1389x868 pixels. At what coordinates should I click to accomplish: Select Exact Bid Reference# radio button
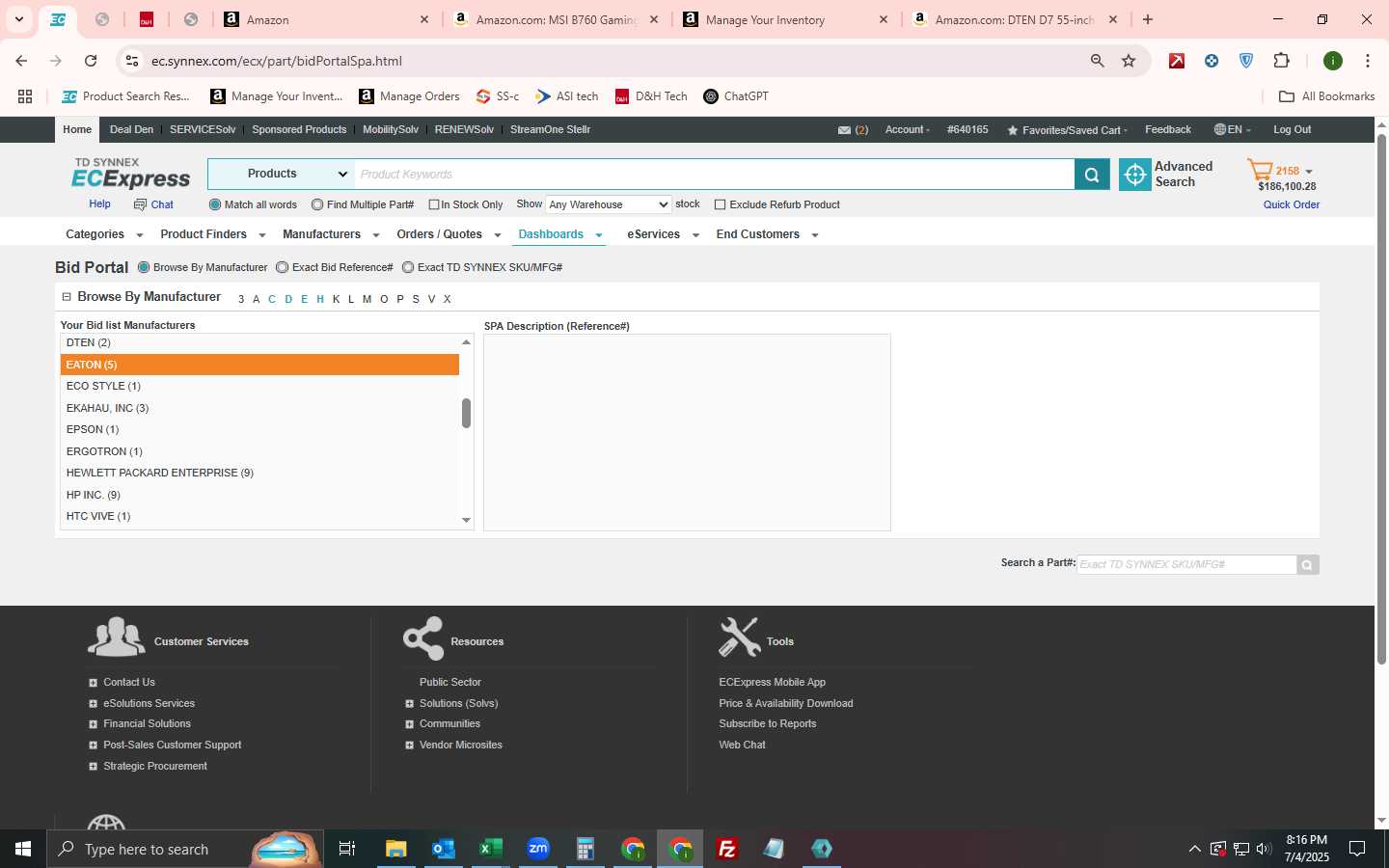tap(283, 267)
